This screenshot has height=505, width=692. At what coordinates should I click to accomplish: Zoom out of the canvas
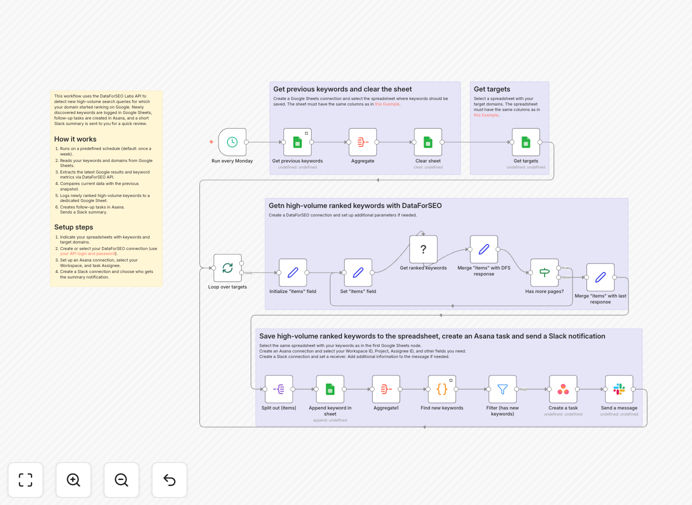(x=121, y=480)
